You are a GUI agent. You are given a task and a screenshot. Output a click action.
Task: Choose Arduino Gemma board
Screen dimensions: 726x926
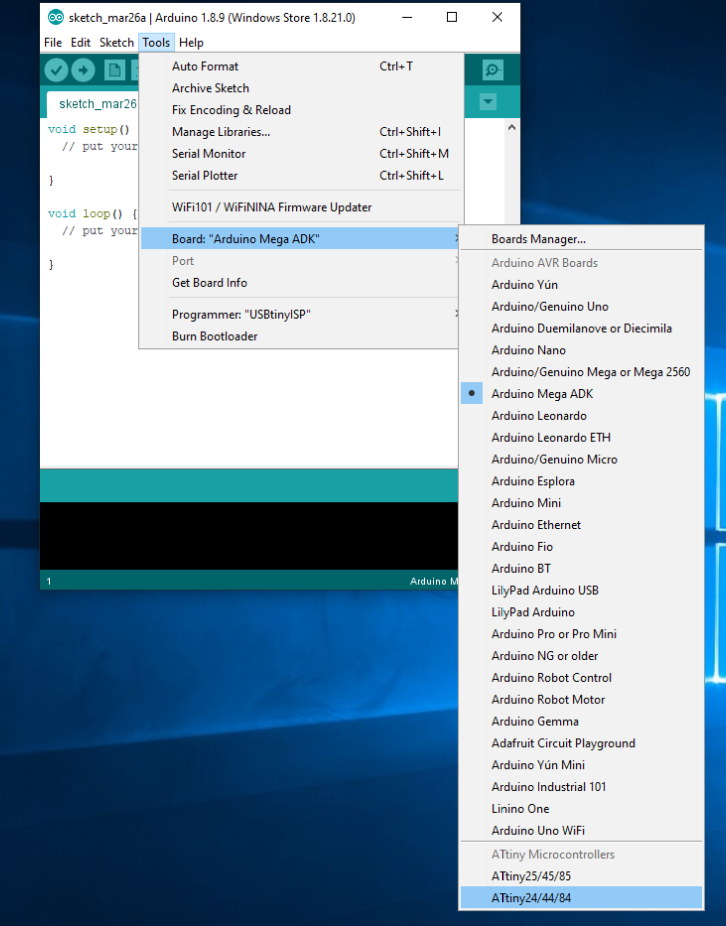581,722
